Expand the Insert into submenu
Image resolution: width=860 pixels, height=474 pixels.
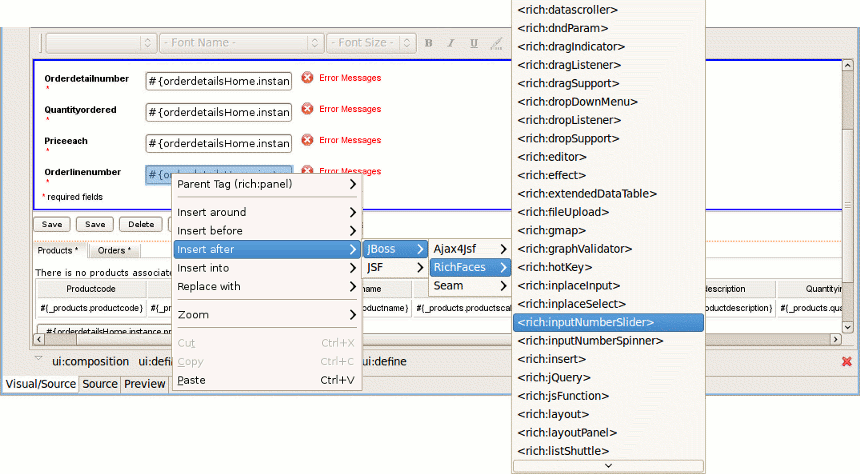coord(266,268)
